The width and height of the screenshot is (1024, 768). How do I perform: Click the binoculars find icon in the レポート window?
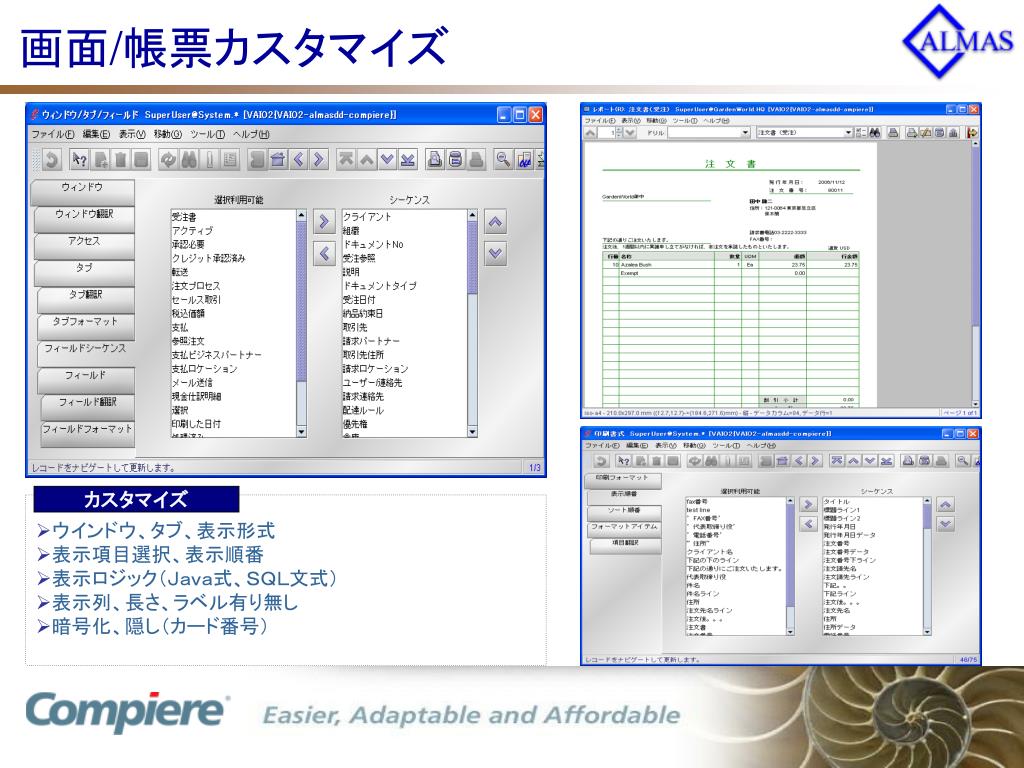tap(875, 133)
